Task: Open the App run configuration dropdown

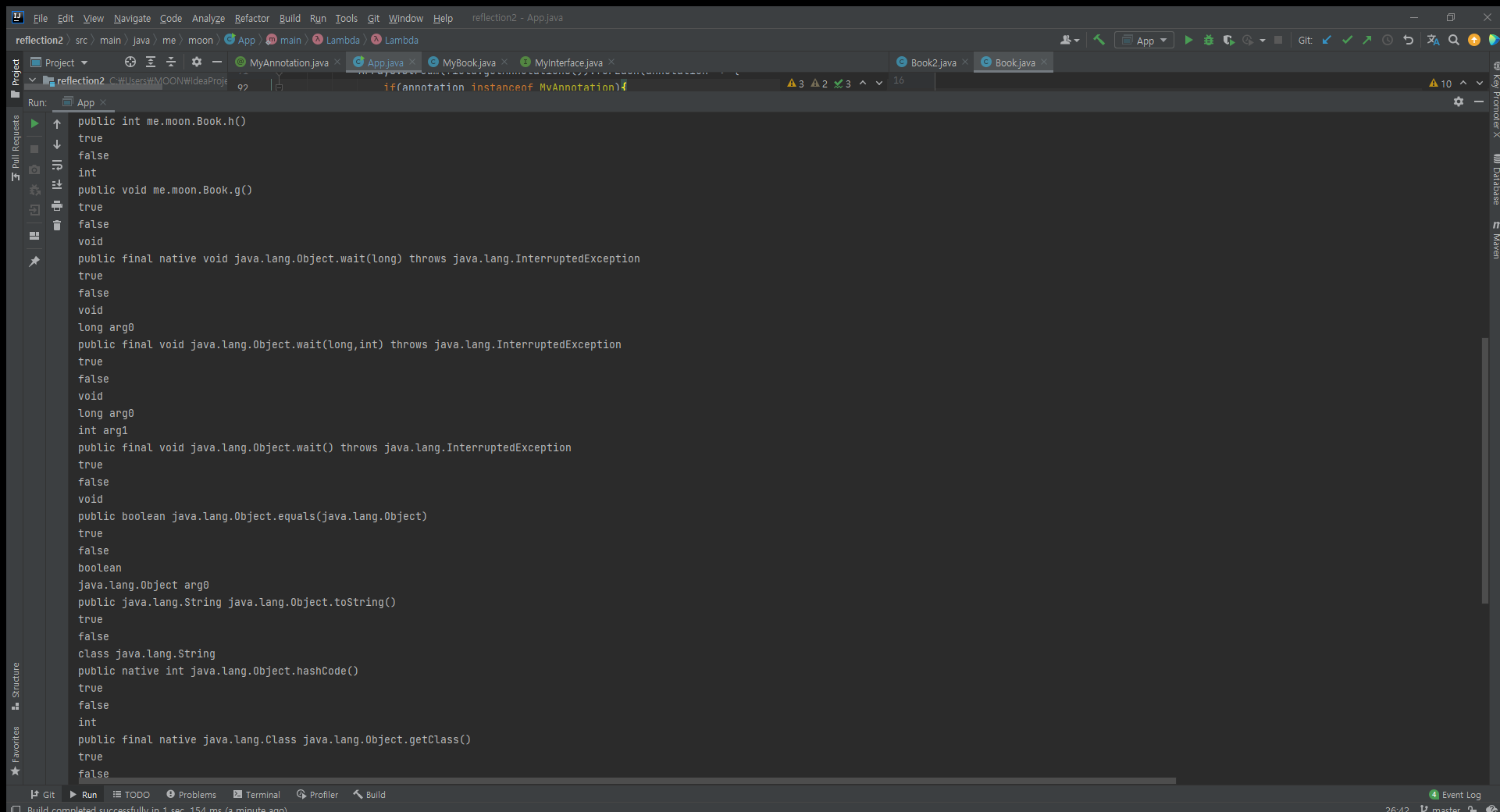Action: pyautogui.click(x=1144, y=40)
